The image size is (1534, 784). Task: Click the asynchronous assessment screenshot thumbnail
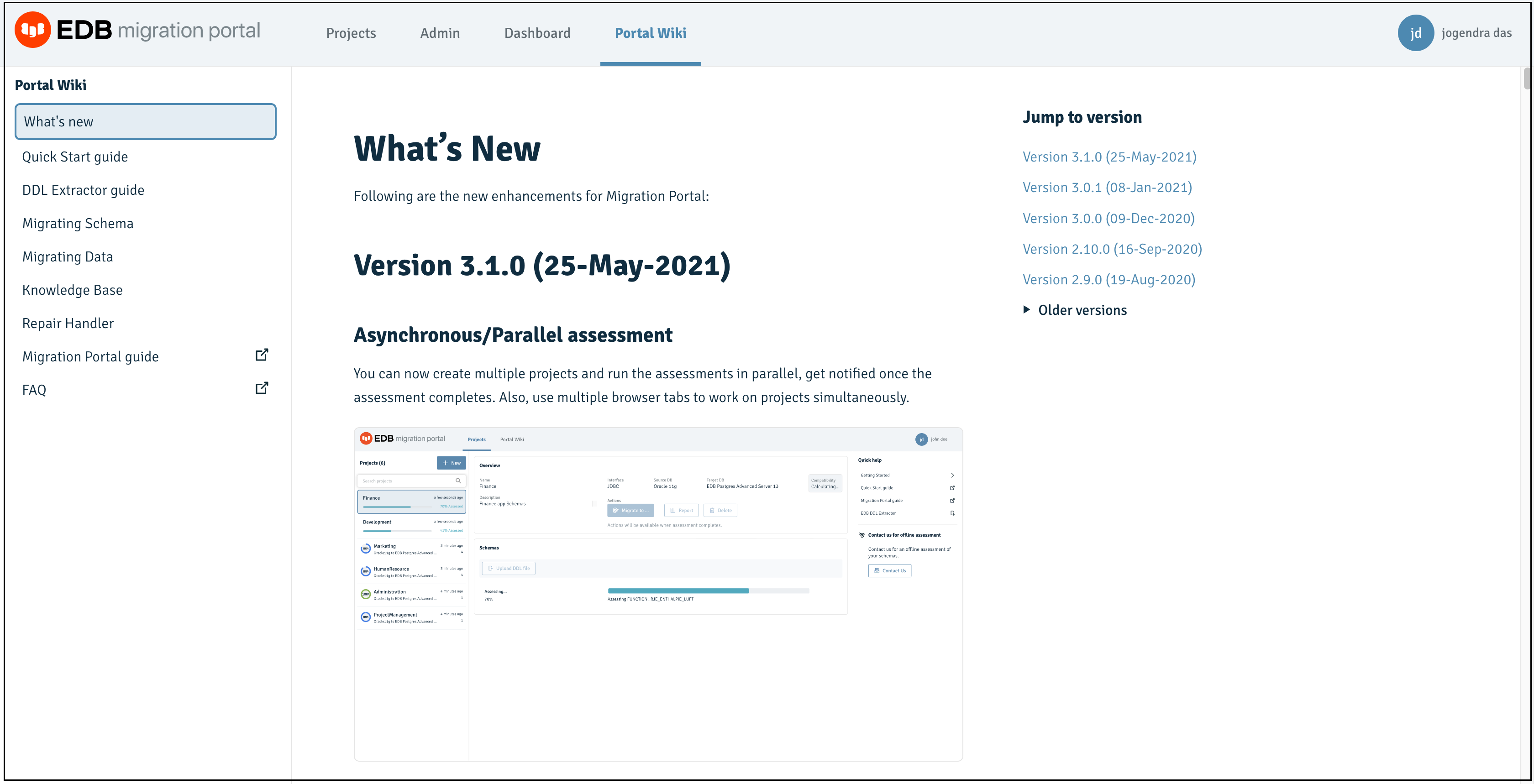coord(658,594)
